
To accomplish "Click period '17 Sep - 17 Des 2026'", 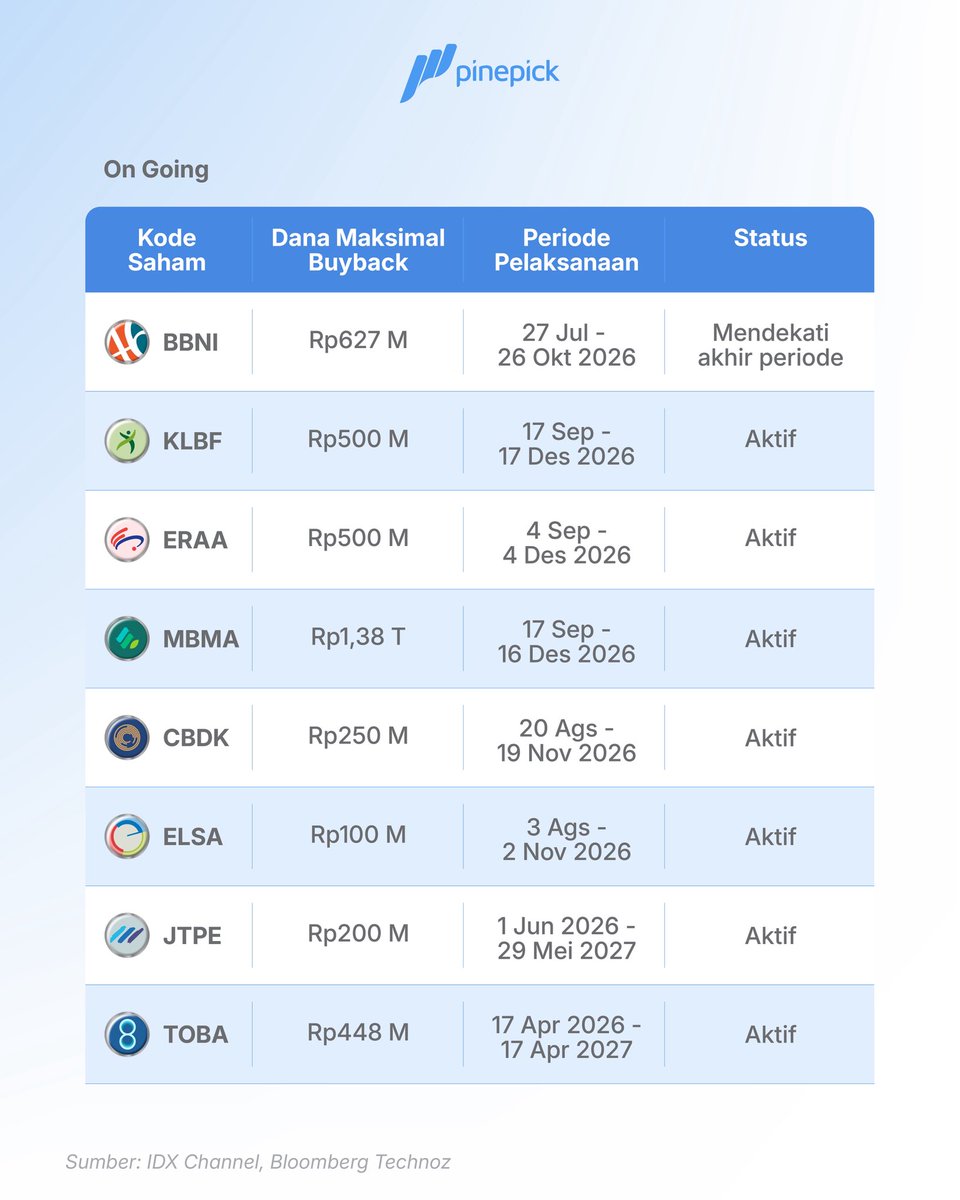I will (567, 444).
